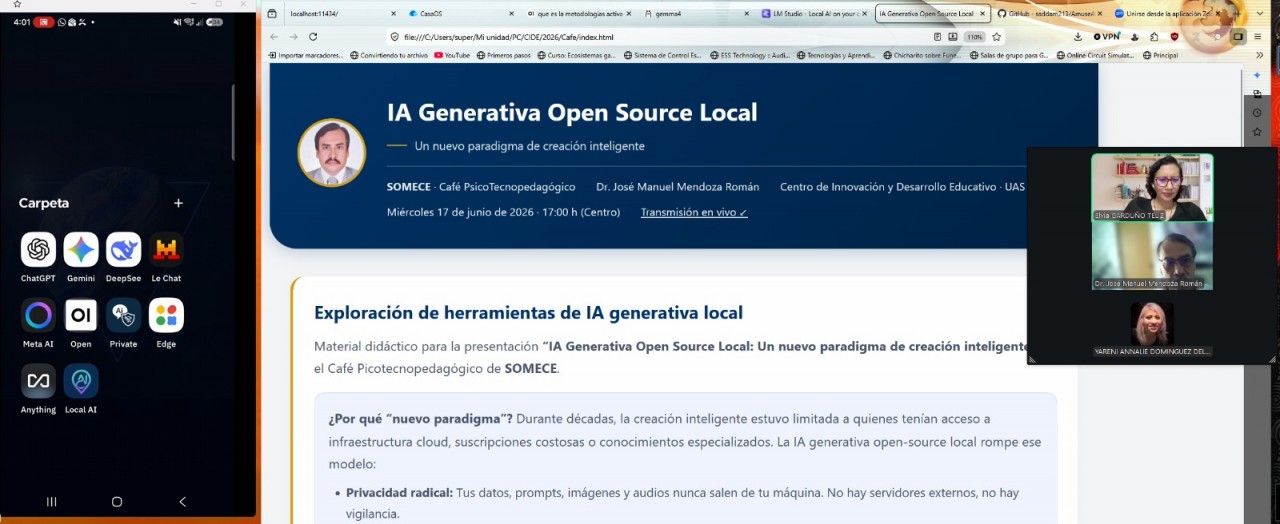Click the page title IA Generativa Open Source Local
Image resolution: width=1280 pixels, height=524 pixels.
click(x=572, y=112)
